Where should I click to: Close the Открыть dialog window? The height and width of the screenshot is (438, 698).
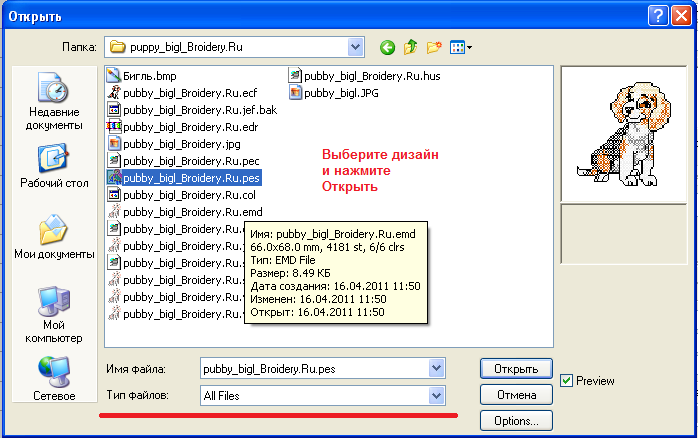click(682, 16)
